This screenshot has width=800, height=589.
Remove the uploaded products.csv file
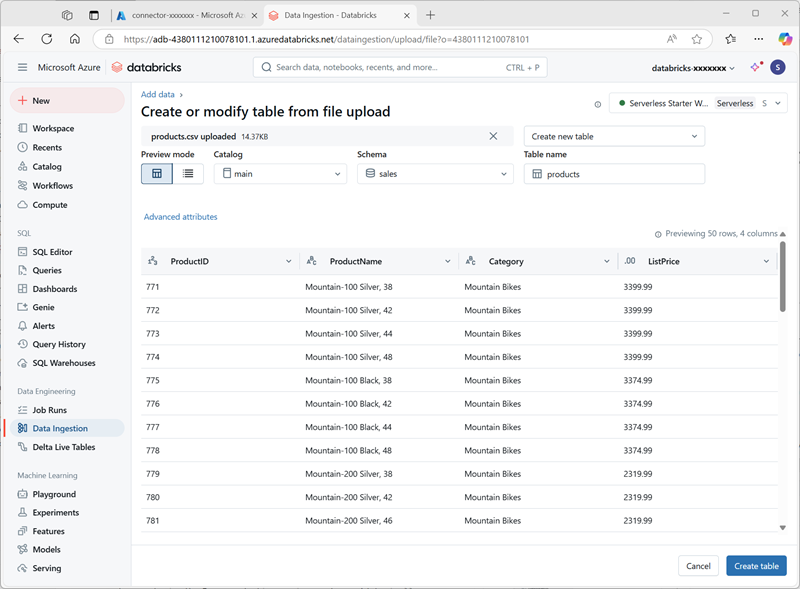pos(493,136)
